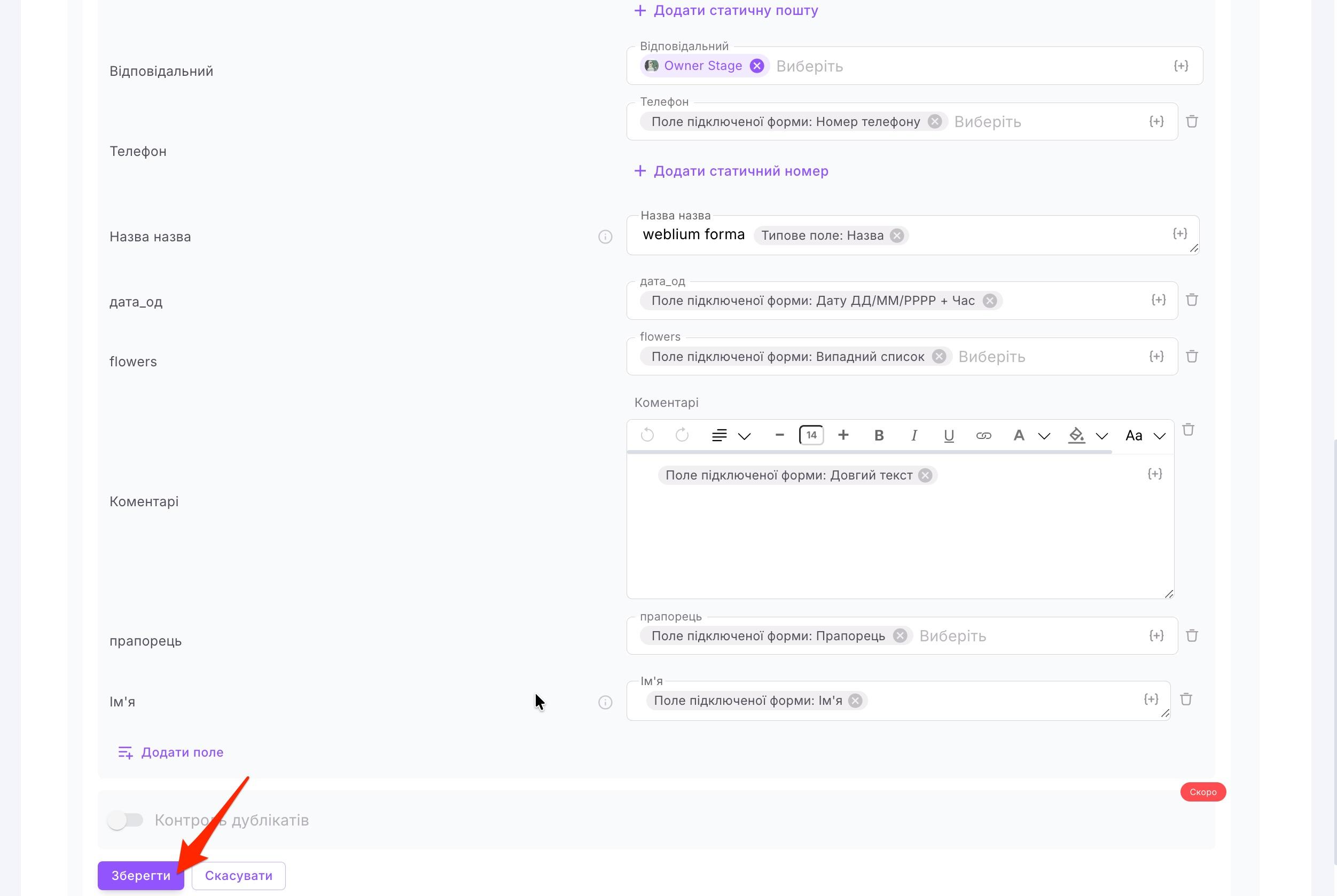The height and width of the screenshot is (896, 1337).
Task: Open the fill color picker
Action: pos(1076,436)
